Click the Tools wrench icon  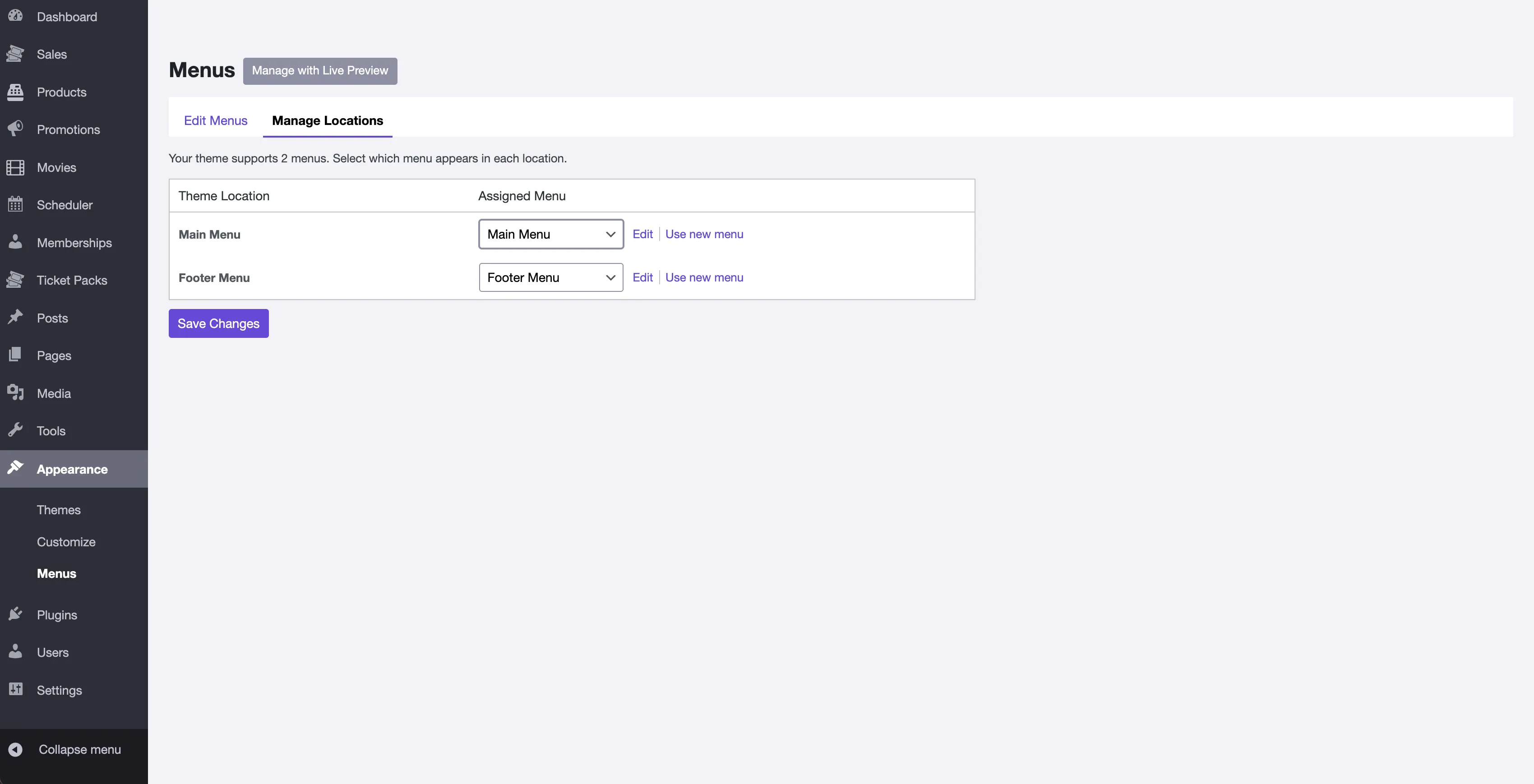(x=15, y=430)
